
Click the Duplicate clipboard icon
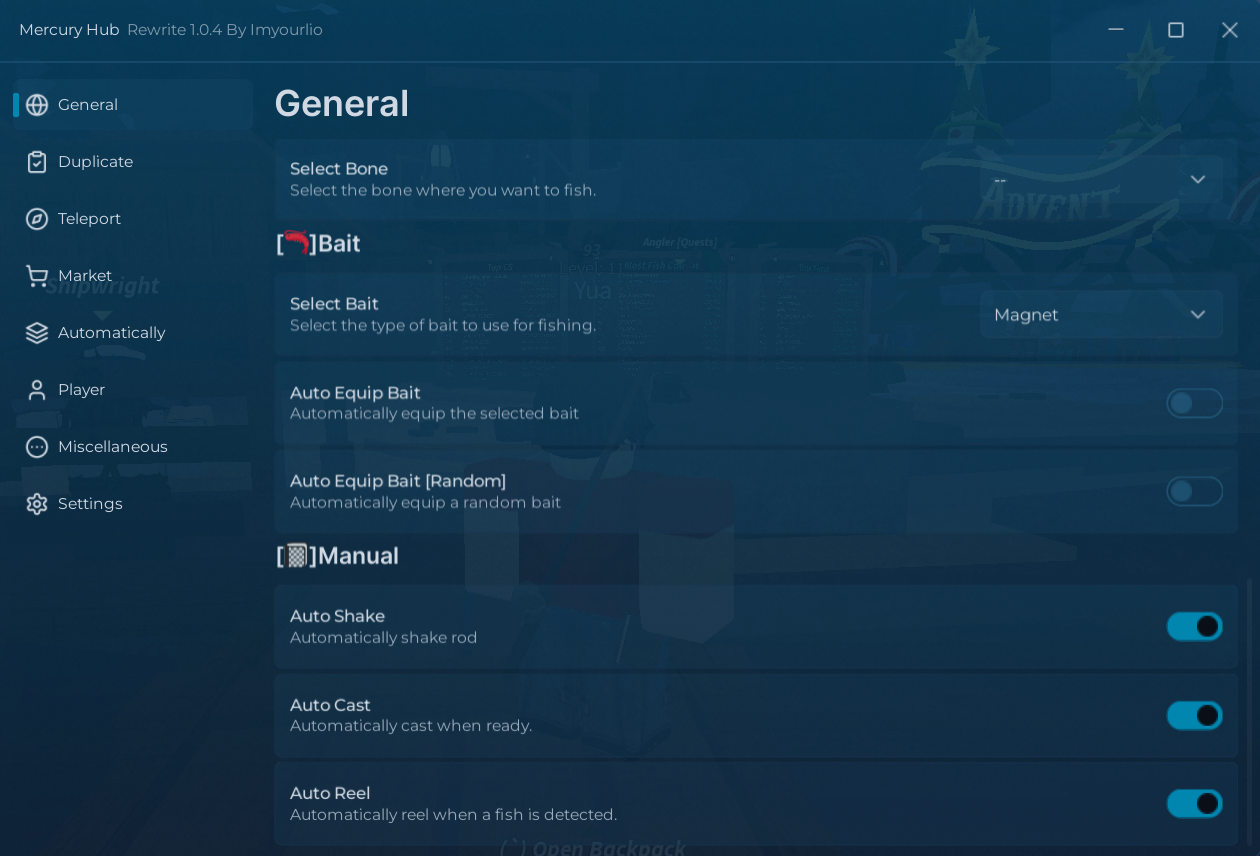pyautogui.click(x=37, y=162)
